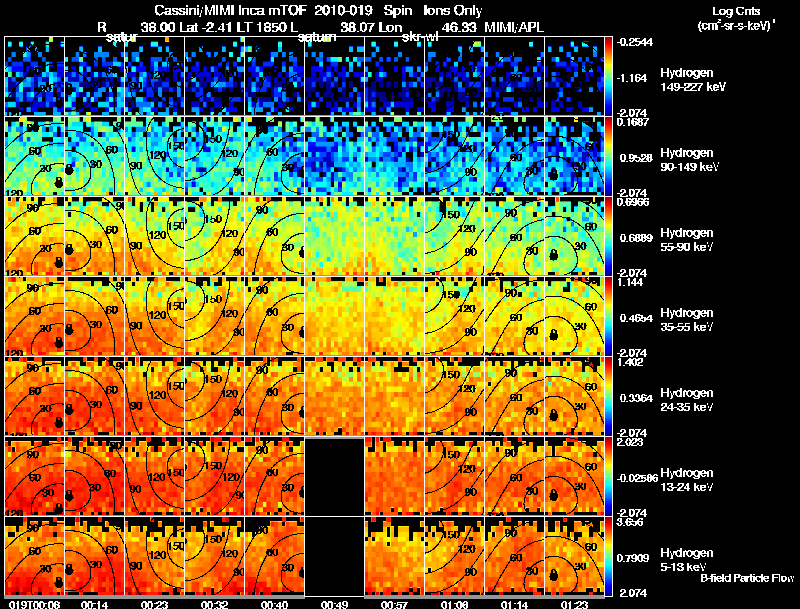The width and height of the screenshot is (800, 609).
Task: Click the time label 00:57
Action: coord(394,604)
